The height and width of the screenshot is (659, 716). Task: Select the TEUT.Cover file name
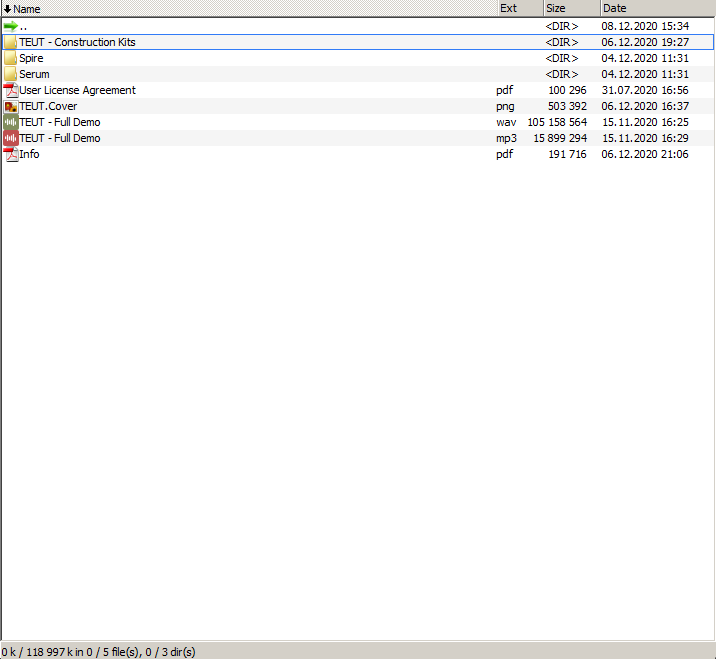pos(48,106)
